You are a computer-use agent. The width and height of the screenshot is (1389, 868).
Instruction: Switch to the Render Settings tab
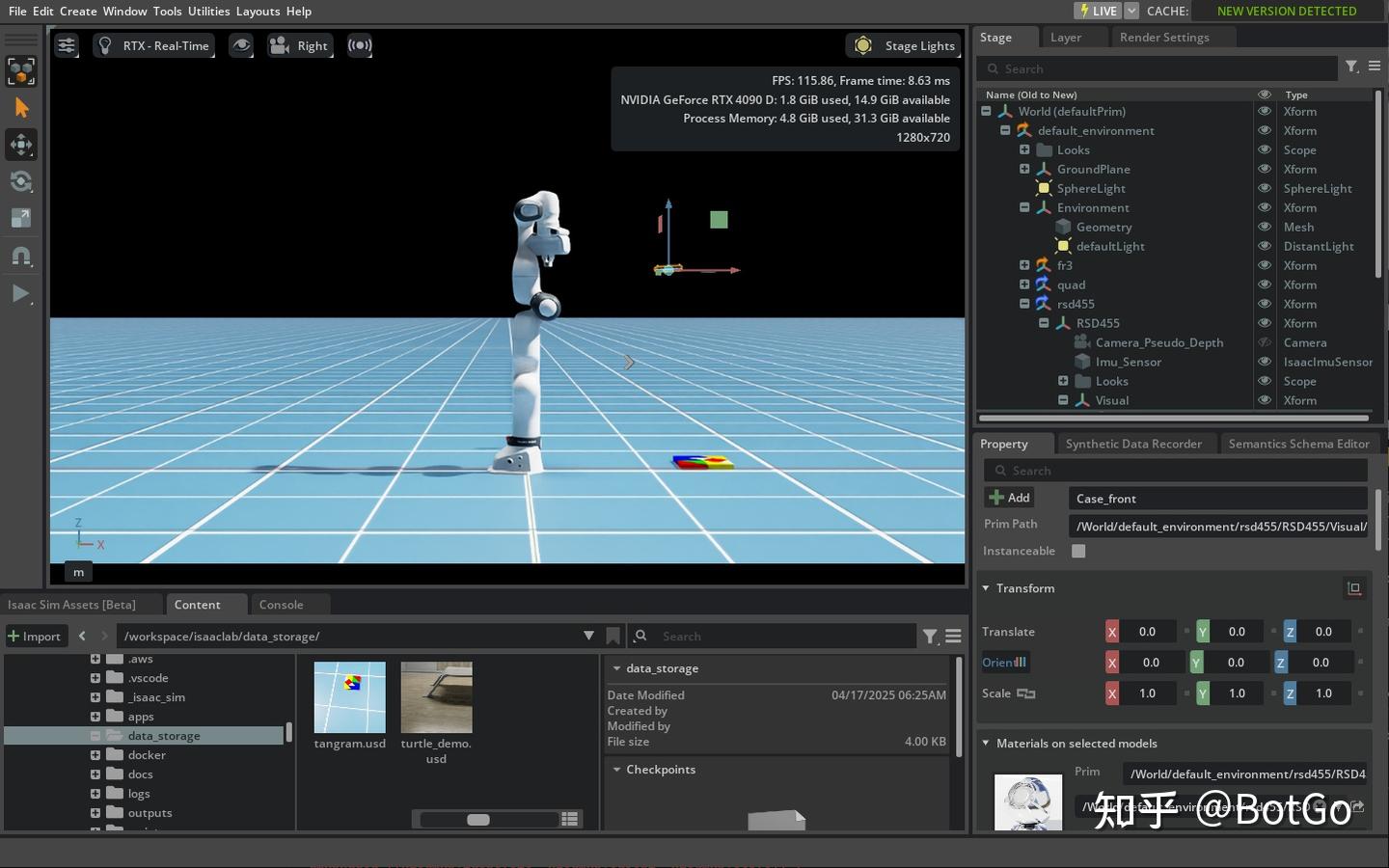[x=1163, y=37]
